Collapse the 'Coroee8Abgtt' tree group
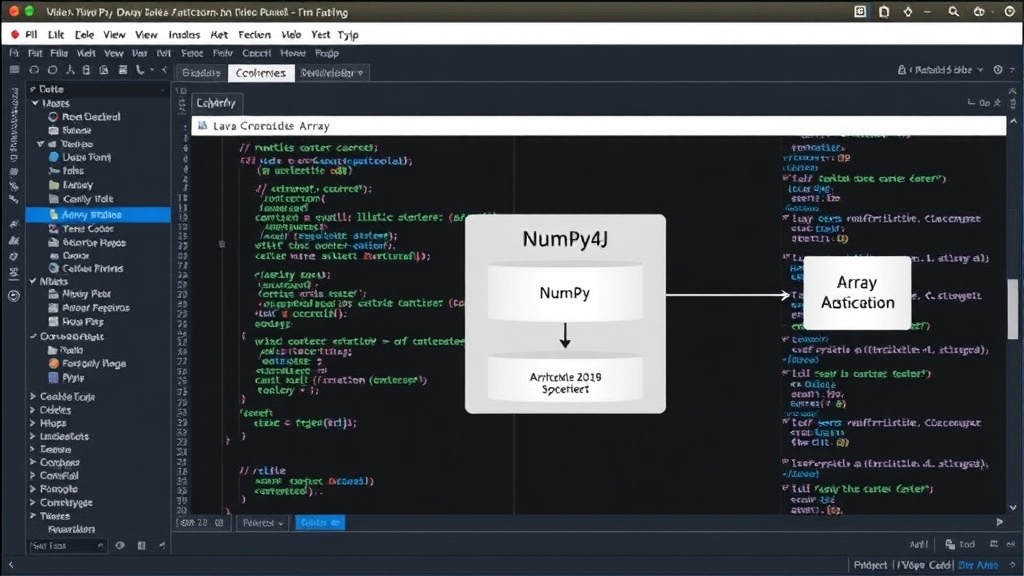Screen dimensions: 1024x576 point(33,336)
